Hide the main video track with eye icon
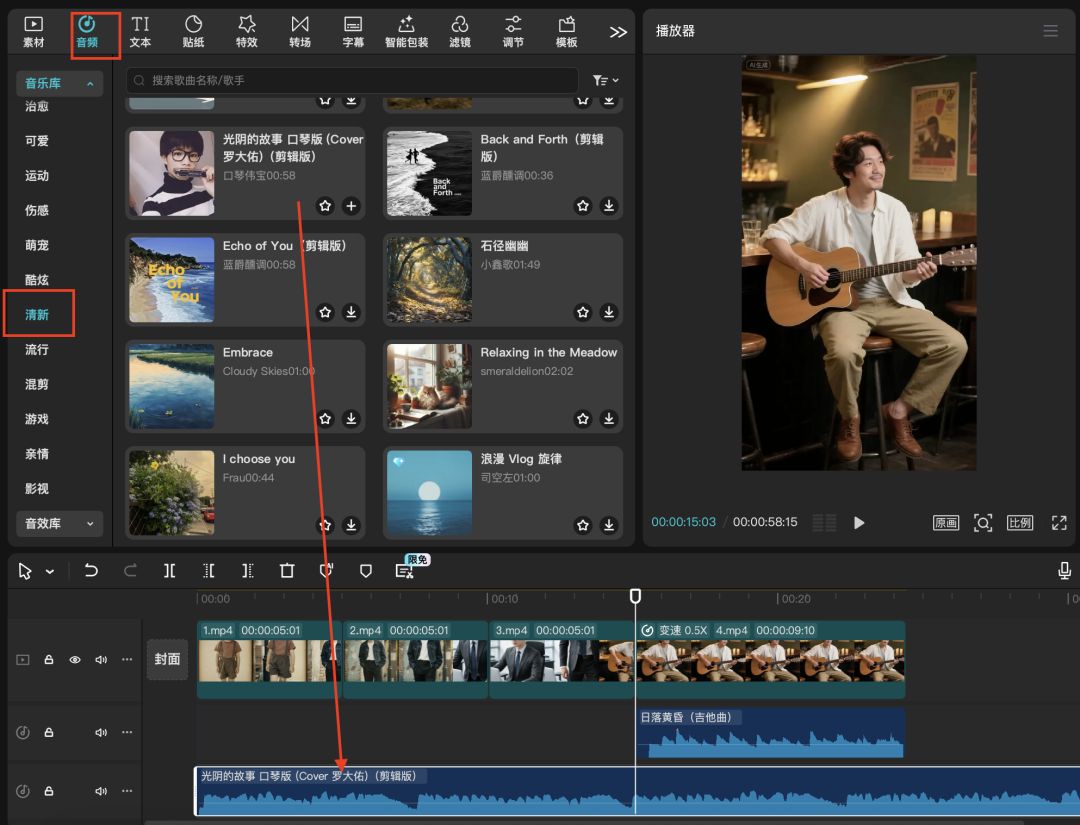Screen dimensions: 1080x825 [x=75, y=660]
